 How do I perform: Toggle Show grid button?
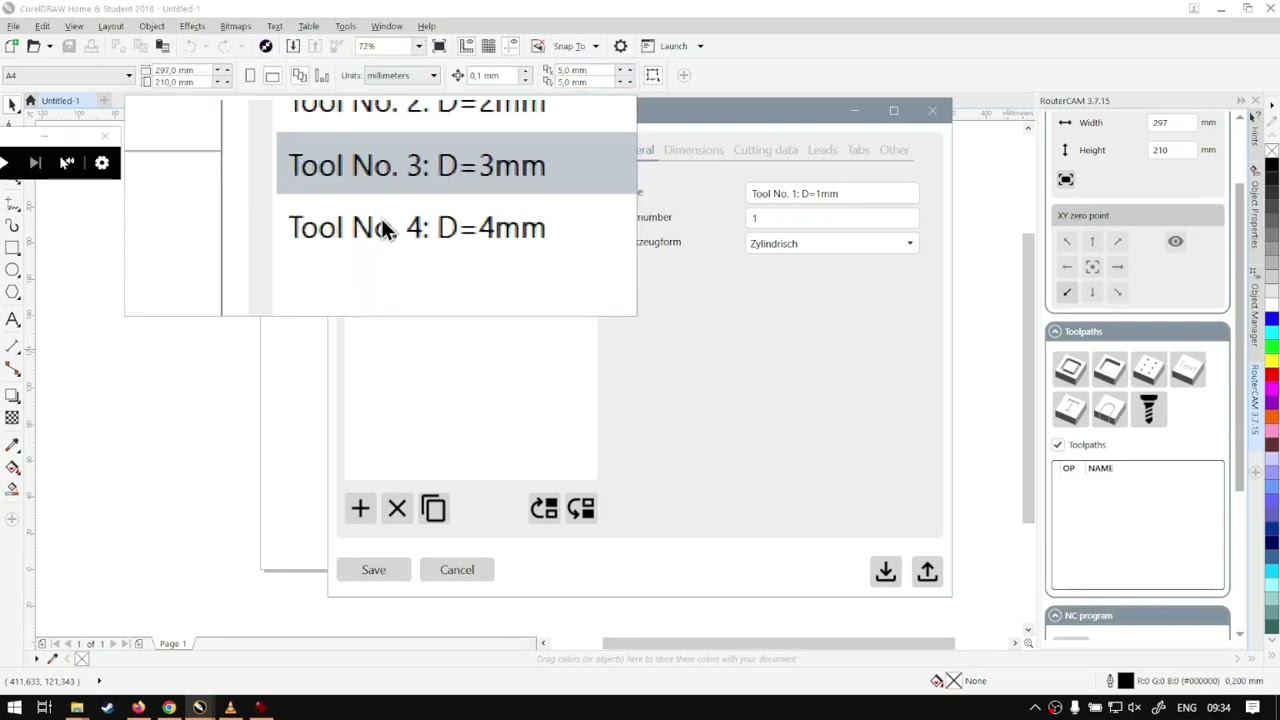click(x=488, y=46)
